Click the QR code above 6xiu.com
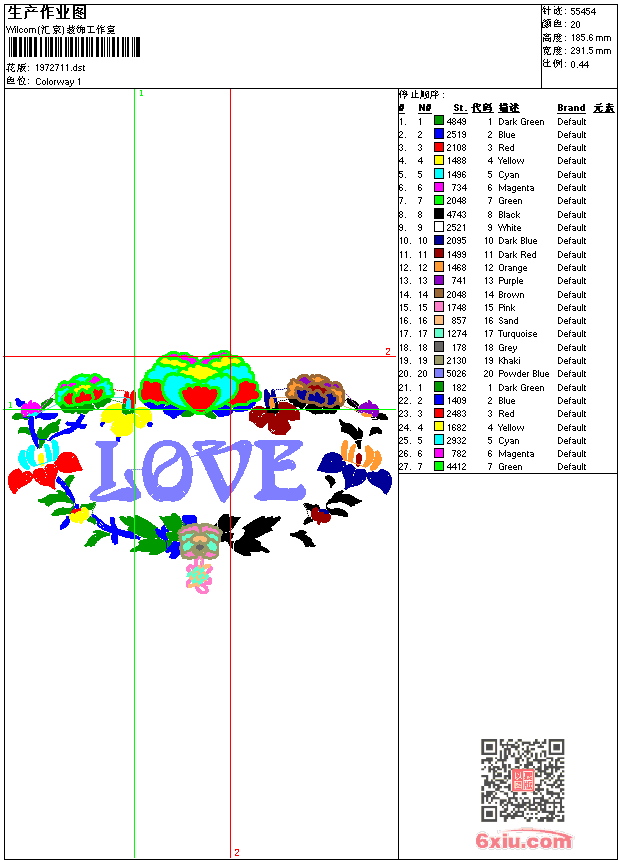The width and height of the screenshot is (620, 860). click(x=523, y=780)
